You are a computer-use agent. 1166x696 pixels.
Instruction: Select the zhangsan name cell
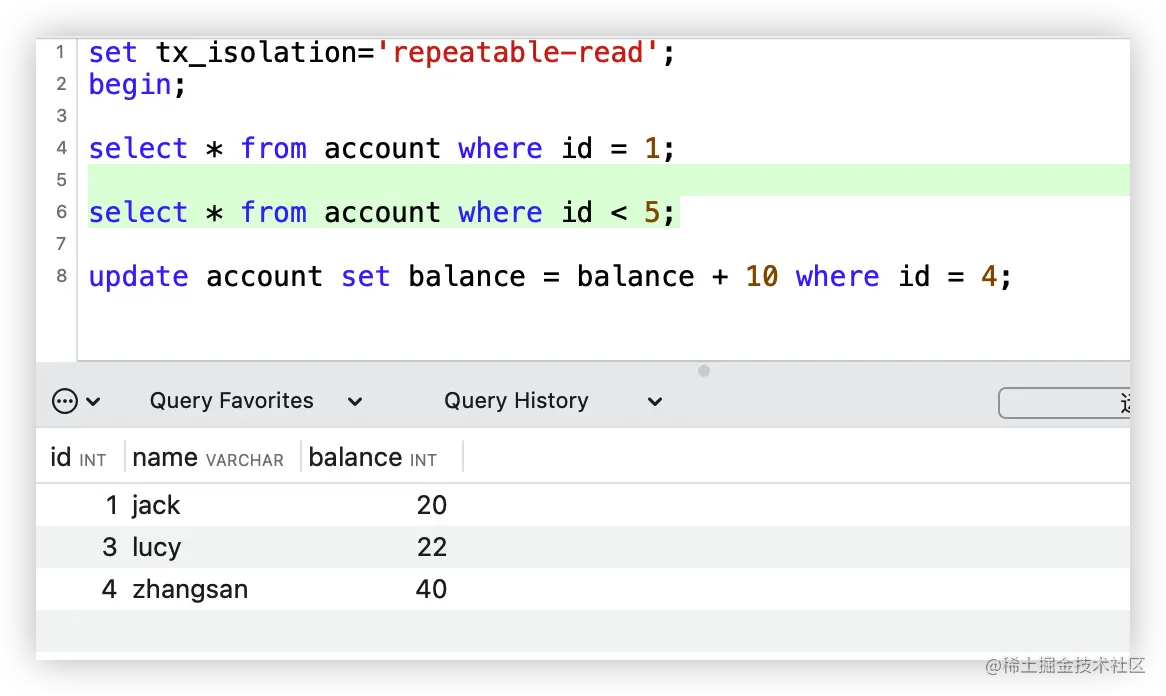click(x=190, y=590)
